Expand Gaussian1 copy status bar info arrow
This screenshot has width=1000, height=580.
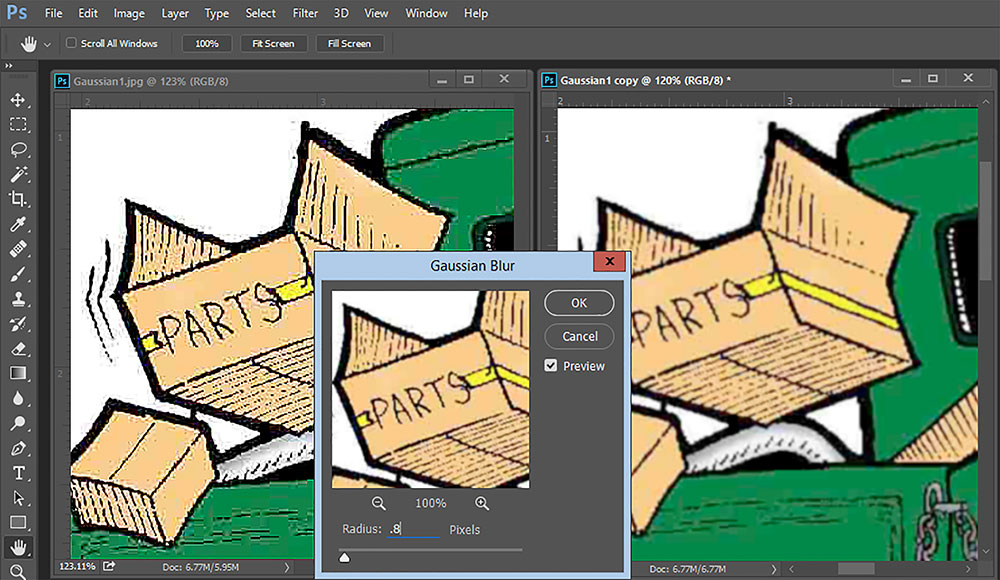tap(774, 569)
